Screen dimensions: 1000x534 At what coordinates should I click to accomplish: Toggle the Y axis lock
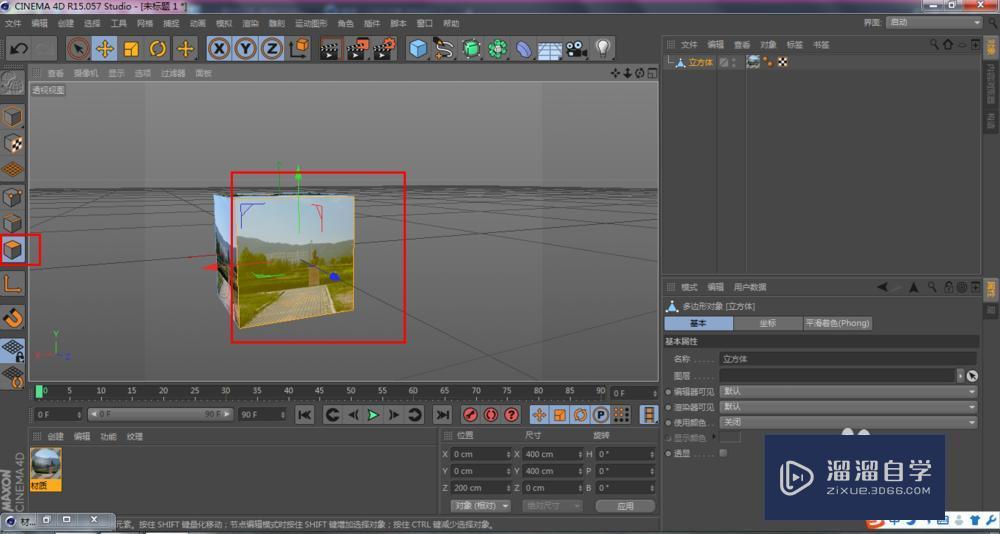pyautogui.click(x=245, y=48)
